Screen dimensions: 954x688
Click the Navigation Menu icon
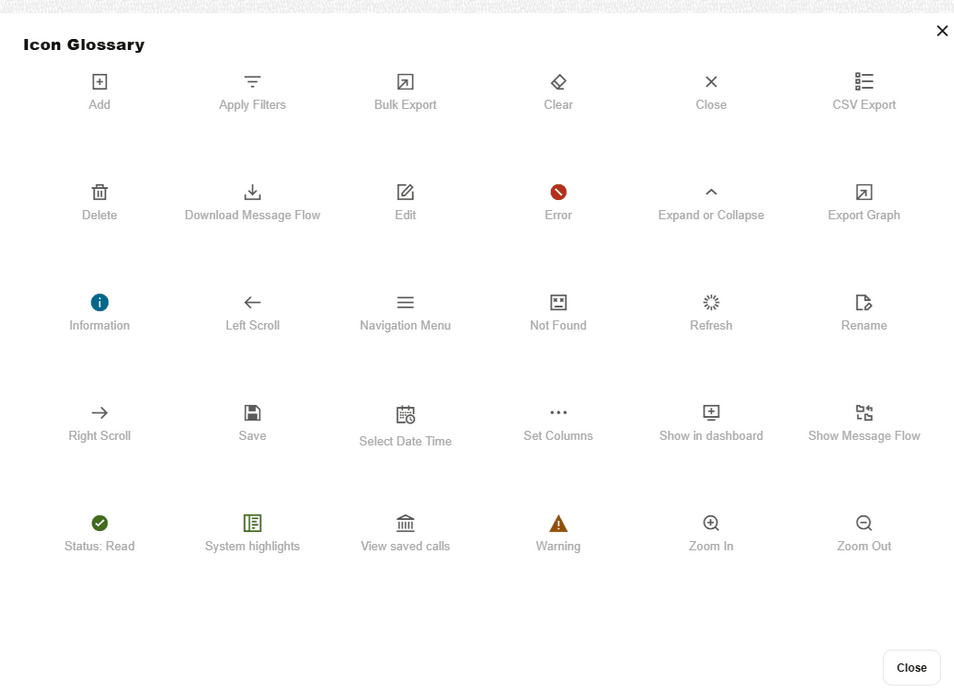tap(405, 302)
